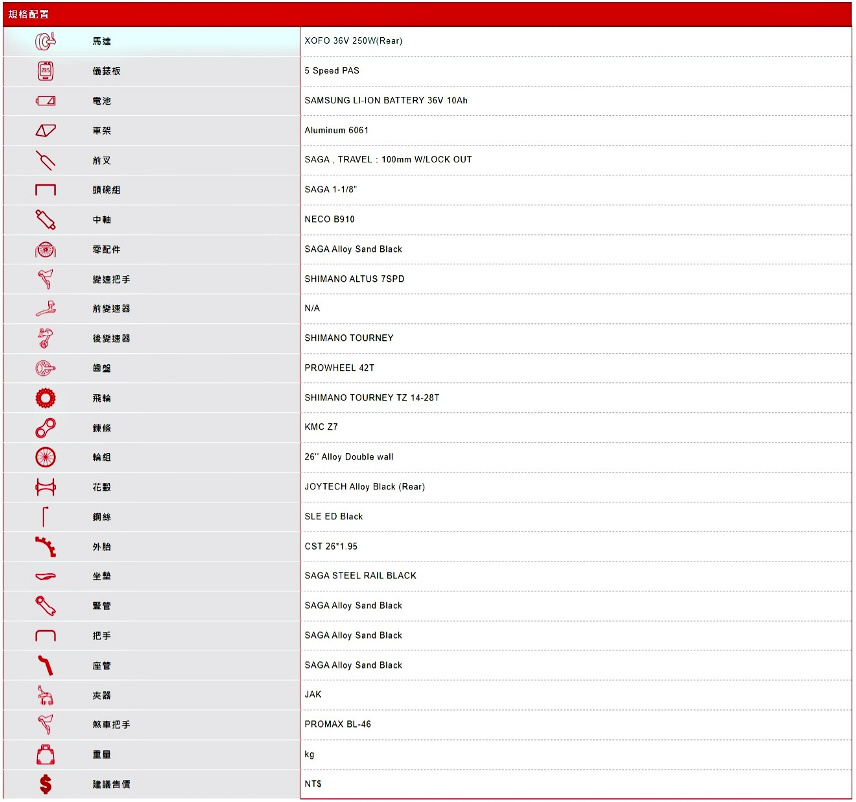Select the Aluminum 6061 frame value
856x802 pixels.
point(336,130)
